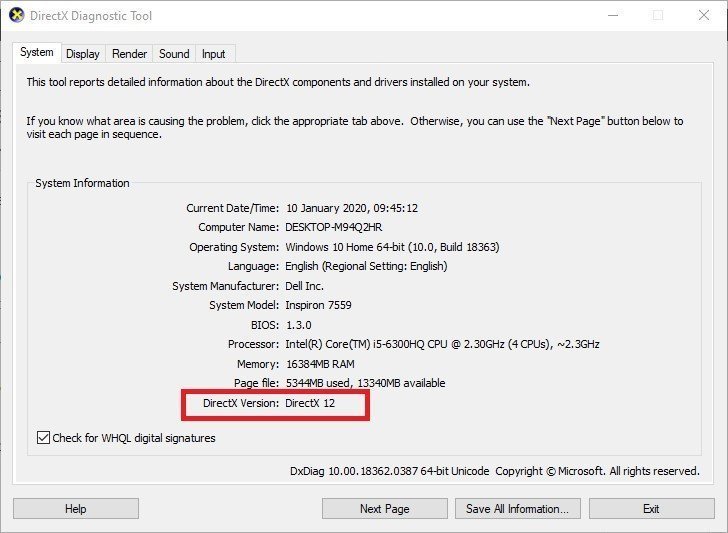This screenshot has width=728, height=533.
Task: Click the Next Page button
Action: pos(384,509)
